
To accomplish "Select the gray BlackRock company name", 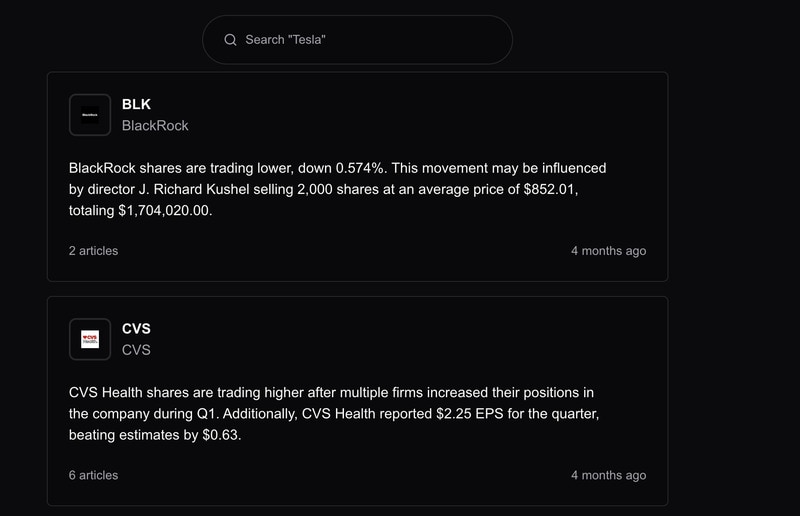I will (155, 126).
